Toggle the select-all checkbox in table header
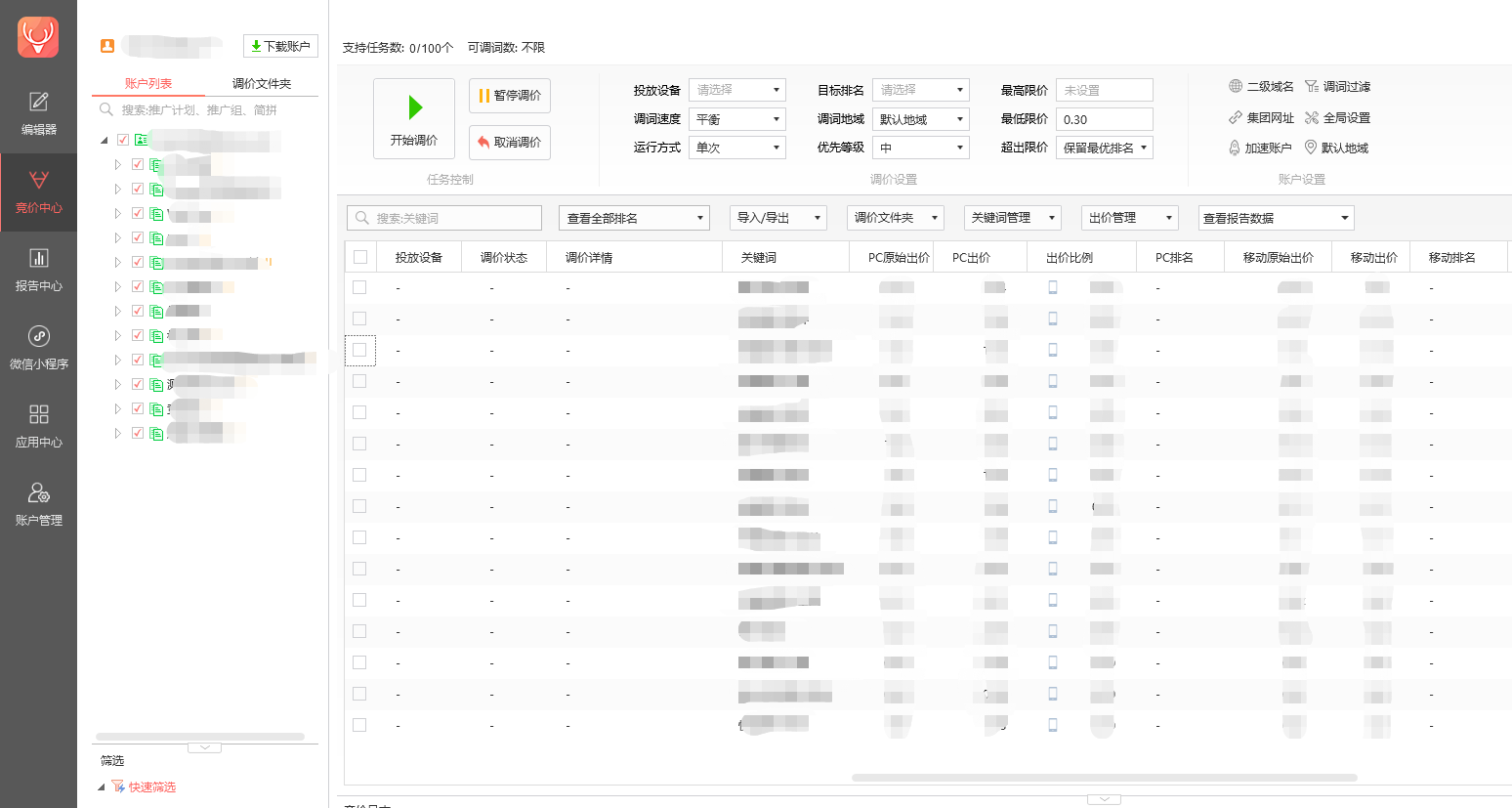The image size is (1512, 808). pos(360,257)
